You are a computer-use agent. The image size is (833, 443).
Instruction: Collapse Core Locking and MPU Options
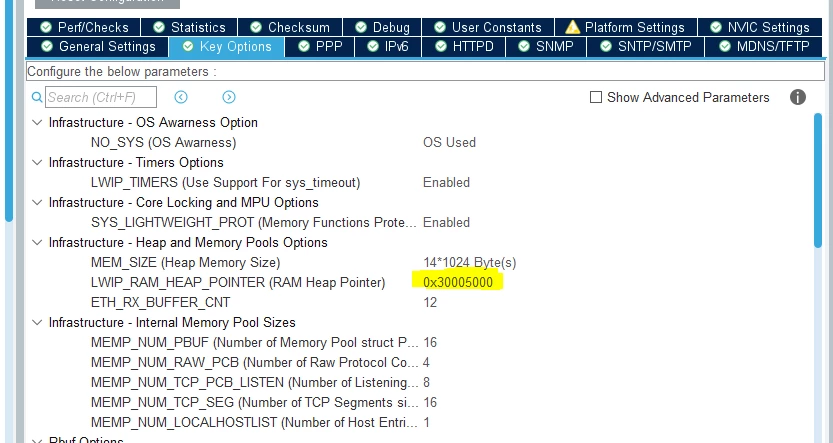click(37, 202)
